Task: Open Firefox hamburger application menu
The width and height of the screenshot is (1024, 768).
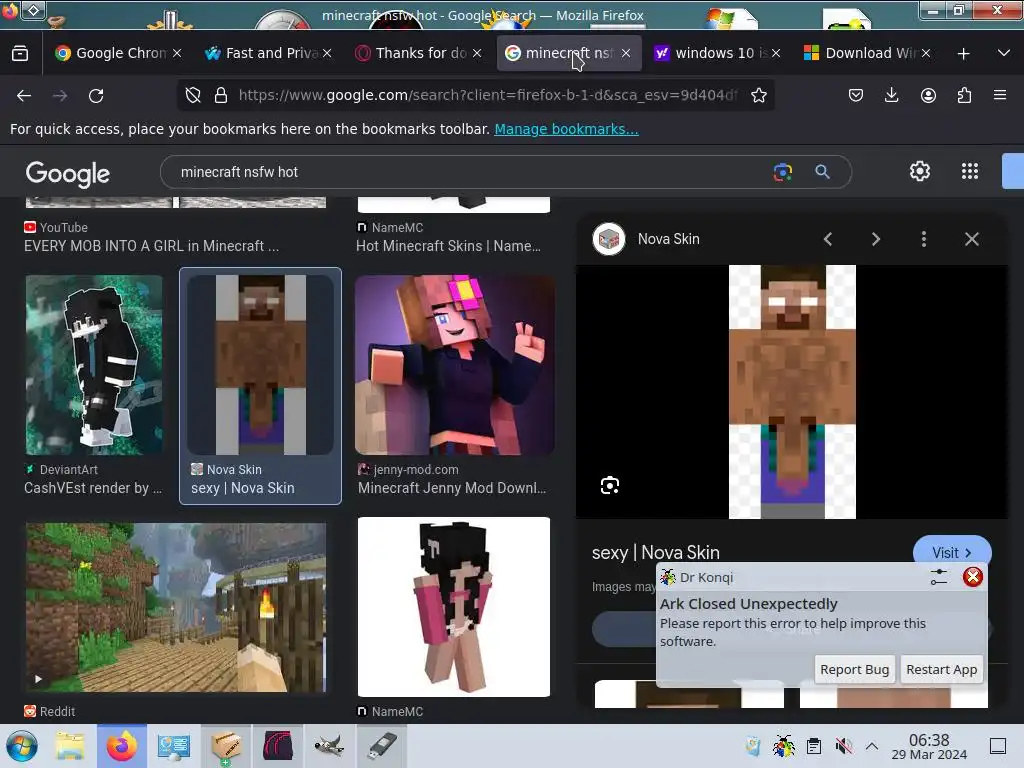Action: coord(1000,95)
